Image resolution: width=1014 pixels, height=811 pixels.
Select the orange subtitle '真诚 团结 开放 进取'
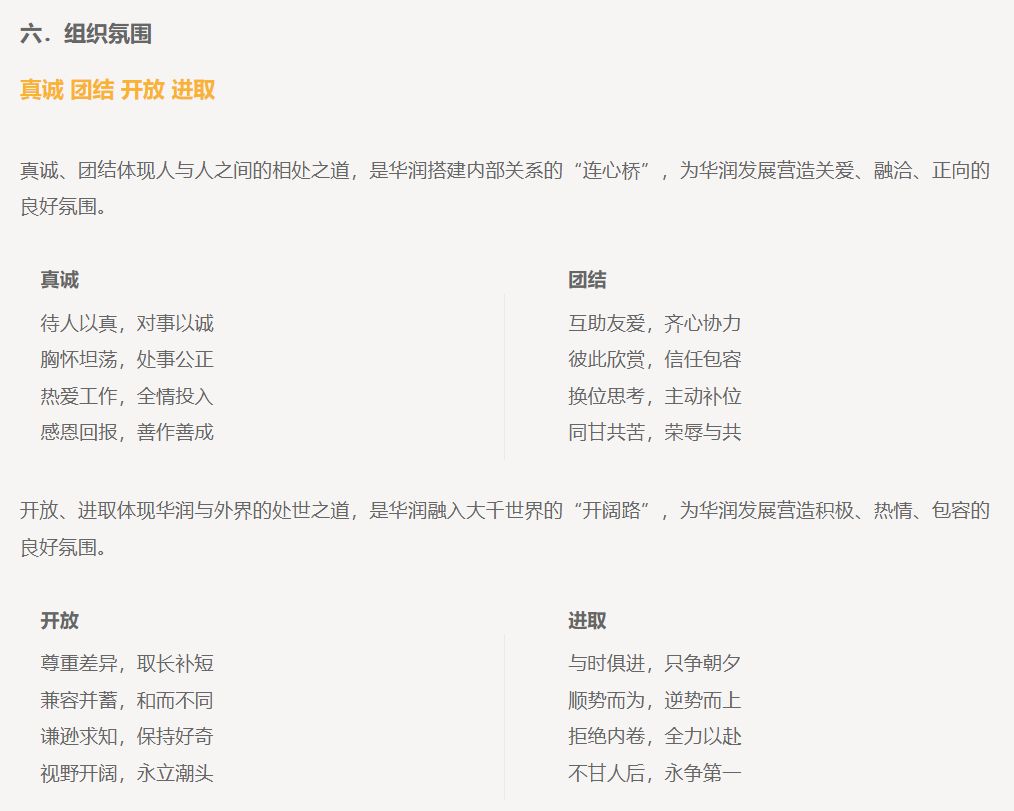117,89
